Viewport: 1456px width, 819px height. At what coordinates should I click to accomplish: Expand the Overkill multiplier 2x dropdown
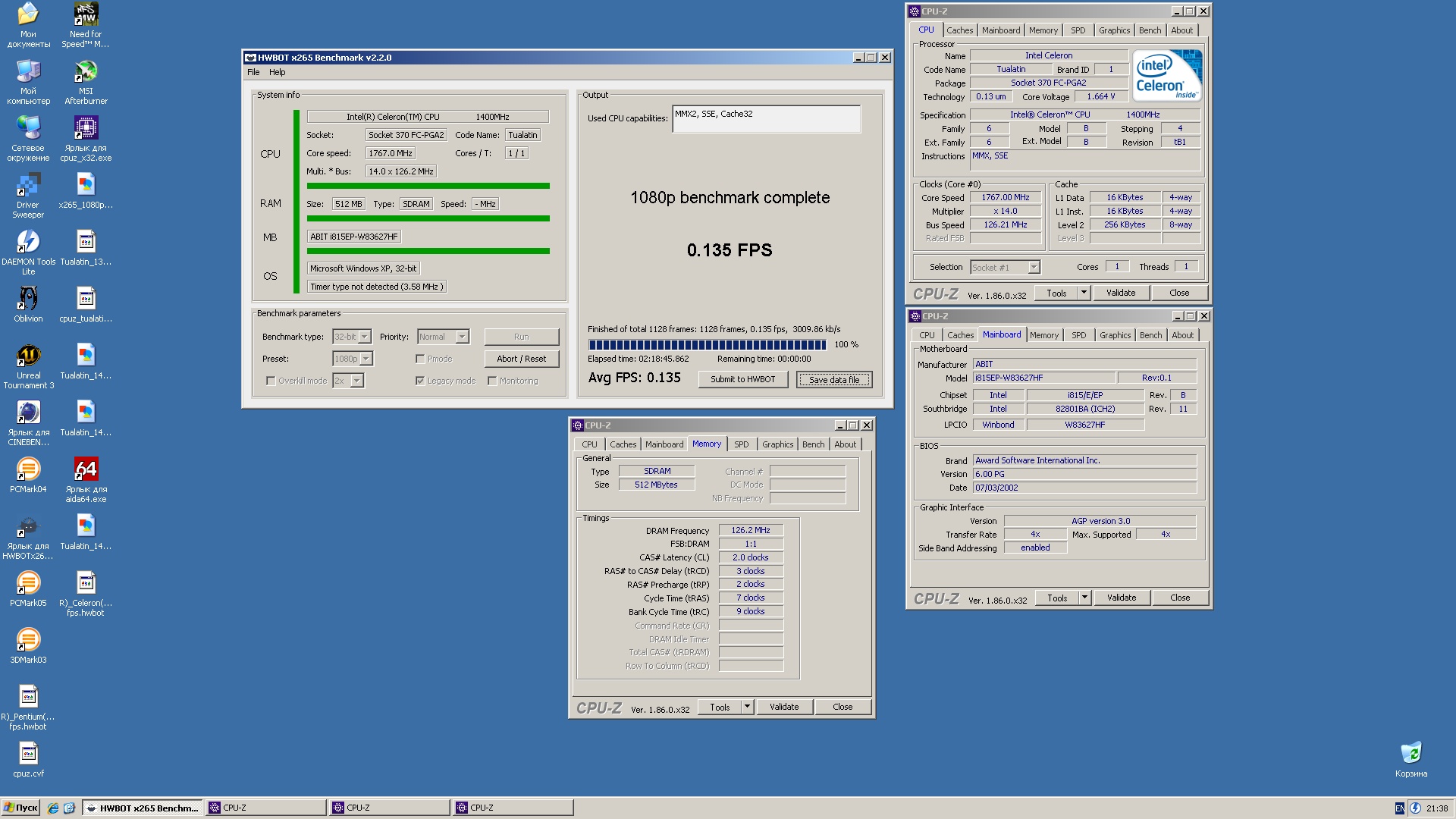pyautogui.click(x=357, y=381)
